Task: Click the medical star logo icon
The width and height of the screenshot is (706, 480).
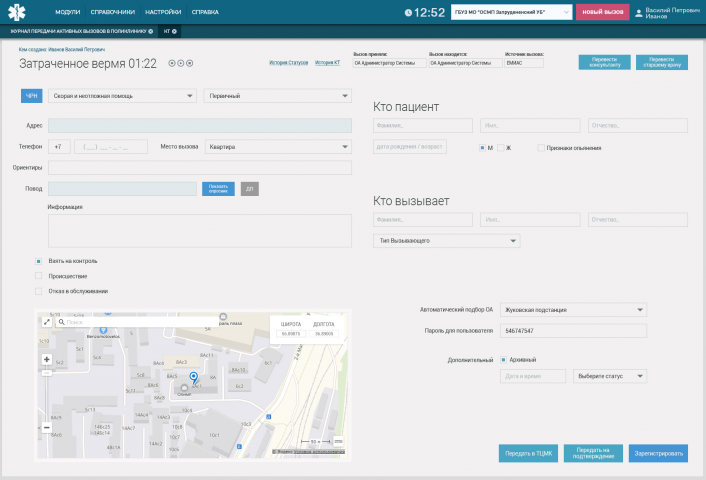Action: 17,12
